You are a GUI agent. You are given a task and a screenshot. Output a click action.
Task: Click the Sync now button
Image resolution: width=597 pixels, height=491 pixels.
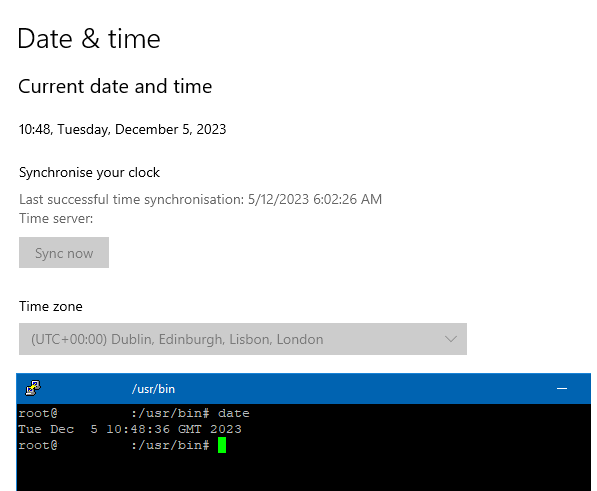click(x=64, y=253)
